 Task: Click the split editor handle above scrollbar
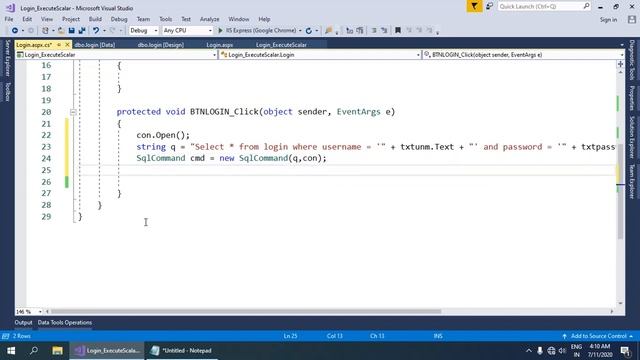tap(620, 64)
